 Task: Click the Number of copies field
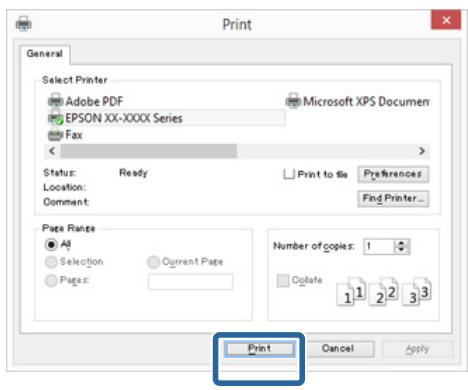[379, 247]
